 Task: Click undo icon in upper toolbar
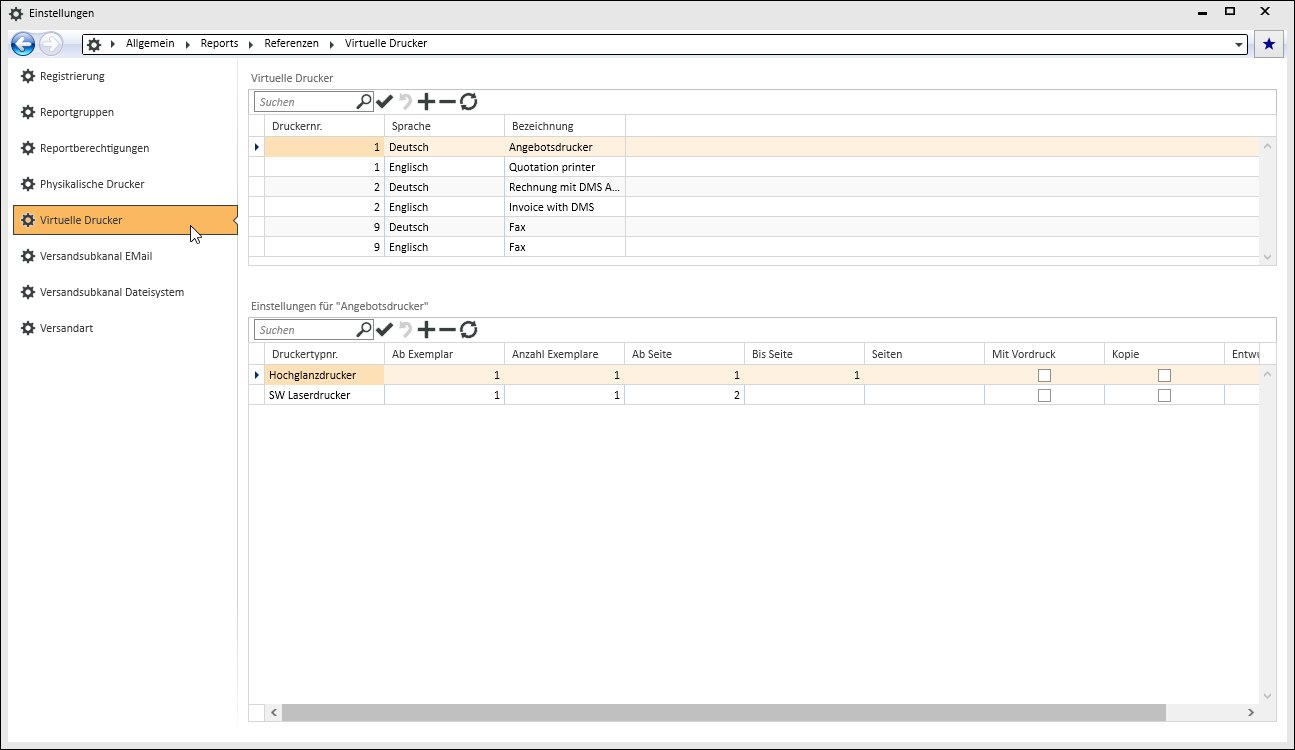click(405, 102)
